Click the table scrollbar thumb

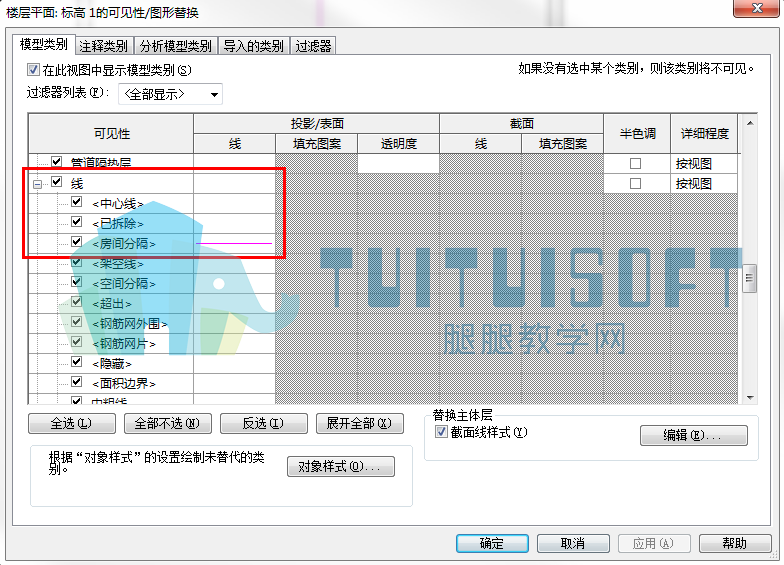coord(749,278)
